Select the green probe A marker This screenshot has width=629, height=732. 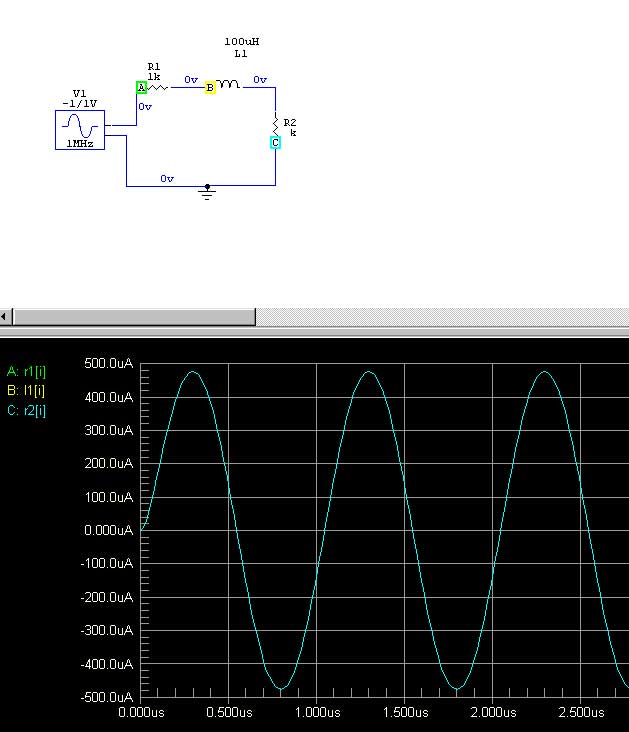(x=142, y=88)
